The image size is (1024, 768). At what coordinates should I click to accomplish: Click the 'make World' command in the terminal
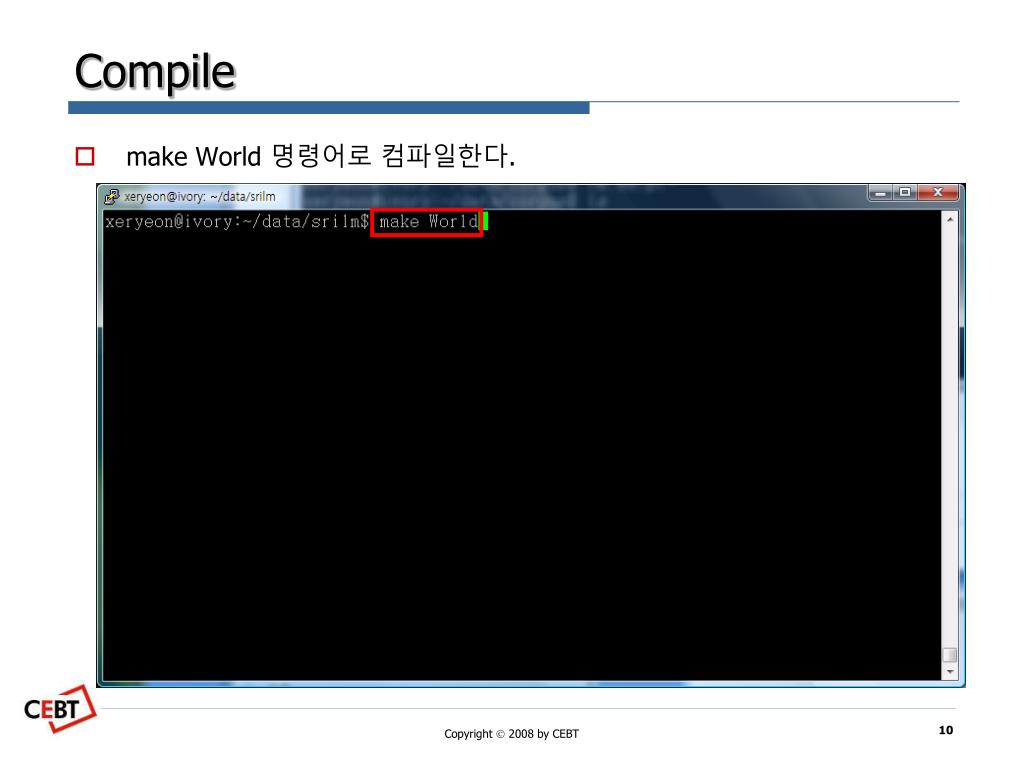(x=428, y=222)
